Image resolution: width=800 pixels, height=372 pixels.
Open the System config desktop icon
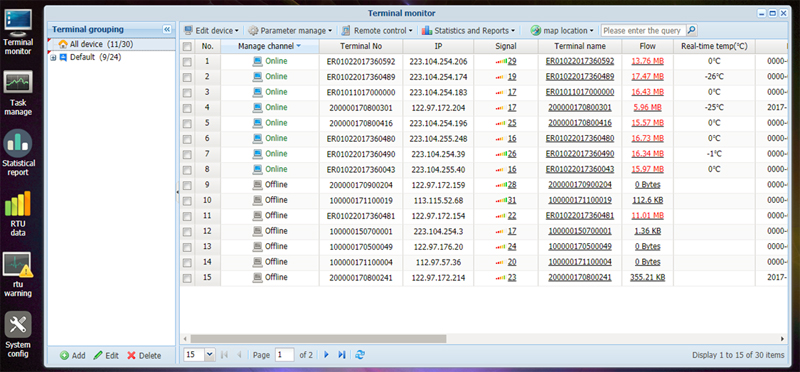pos(18,335)
